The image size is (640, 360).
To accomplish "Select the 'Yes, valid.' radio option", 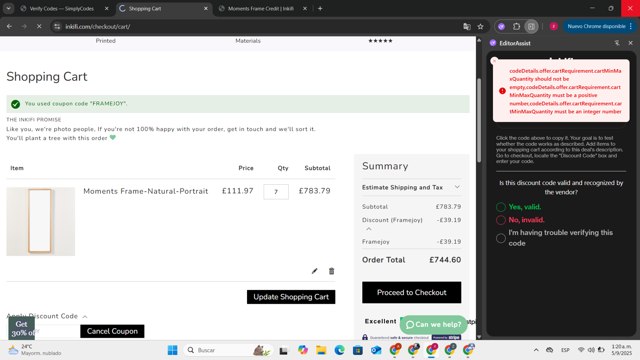I will (x=501, y=207).
